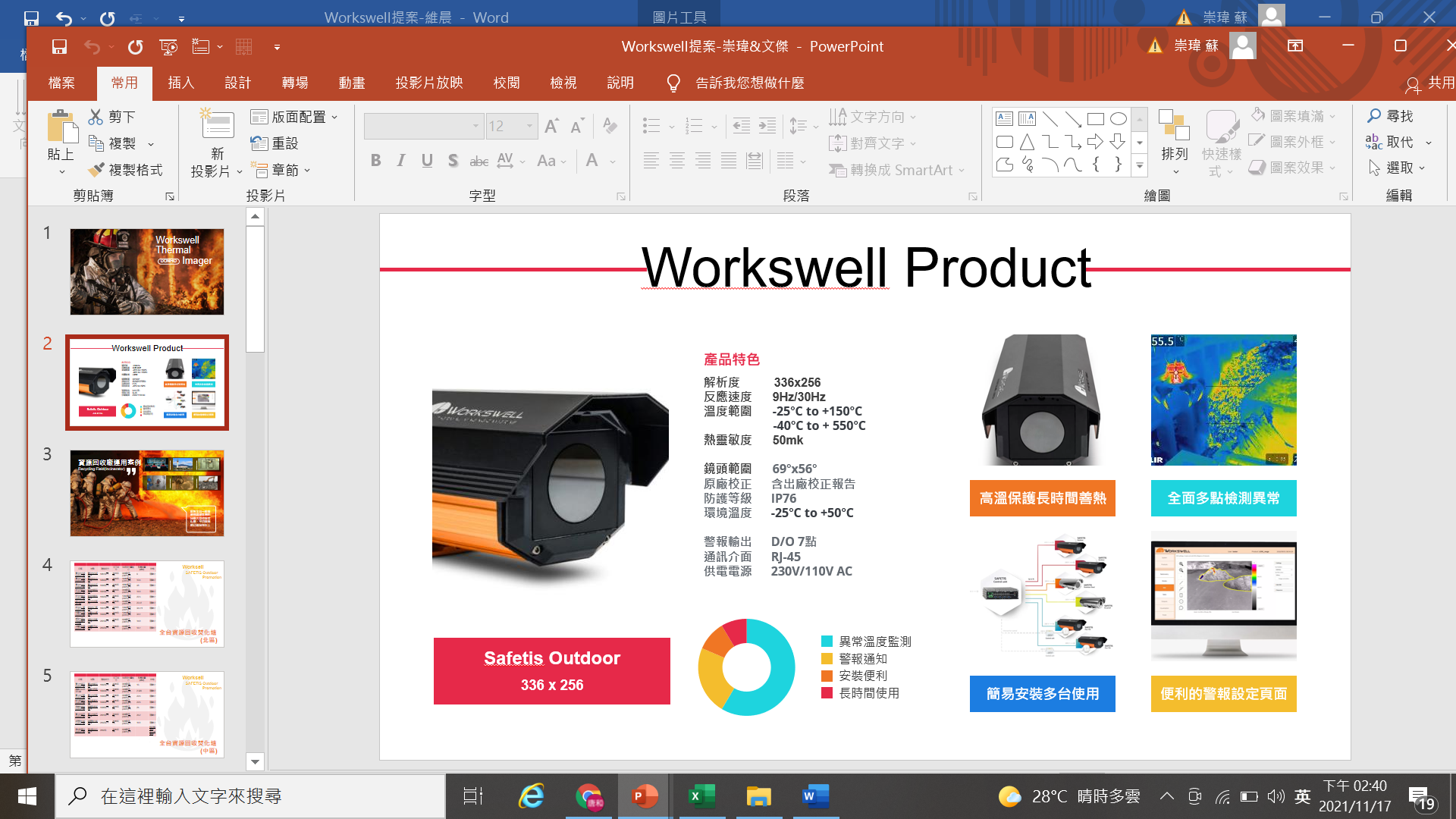This screenshot has width=1456, height=819.
Task: Select slide 3 thumbnail in slide panel
Action: (147, 493)
